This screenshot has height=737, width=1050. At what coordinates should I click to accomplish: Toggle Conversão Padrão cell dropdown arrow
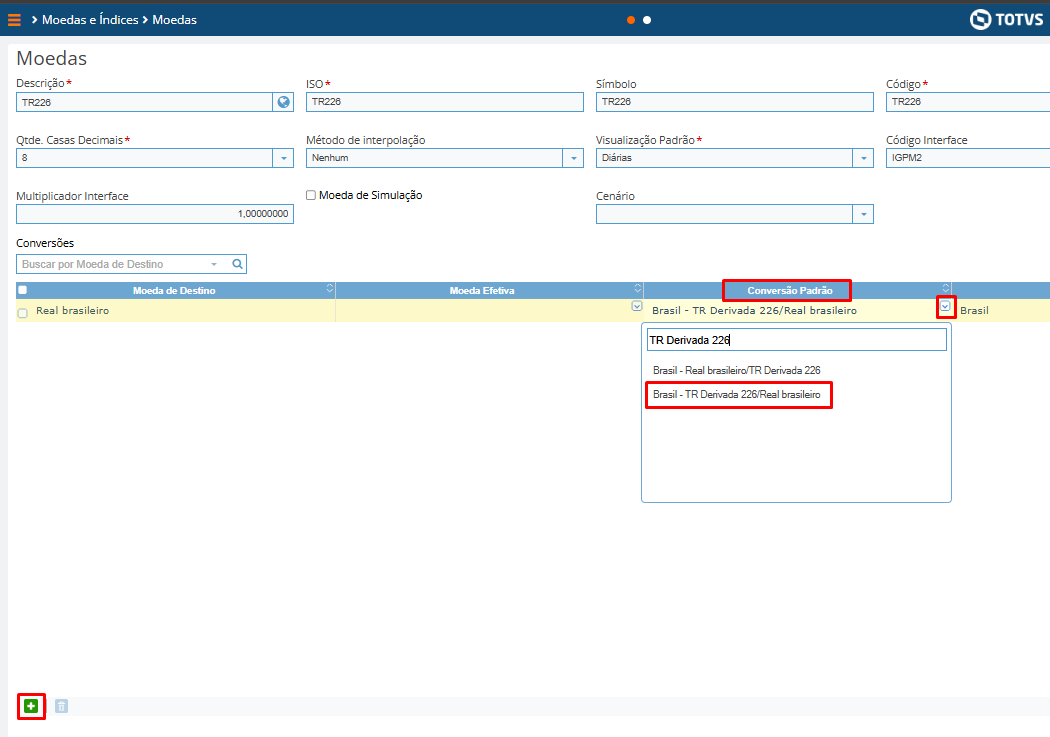[945, 307]
